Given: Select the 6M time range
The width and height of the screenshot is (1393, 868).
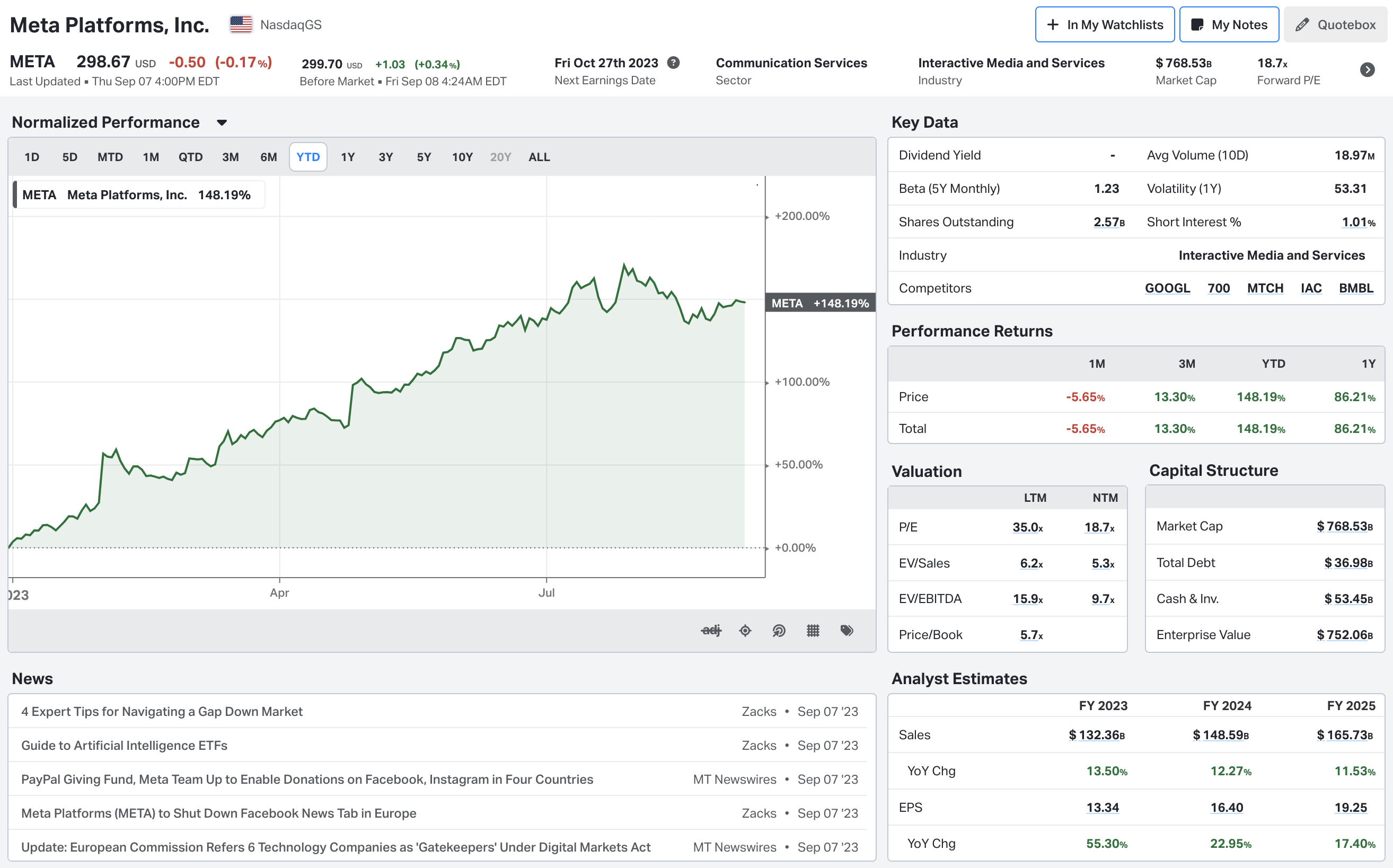Looking at the screenshot, I should point(269,157).
